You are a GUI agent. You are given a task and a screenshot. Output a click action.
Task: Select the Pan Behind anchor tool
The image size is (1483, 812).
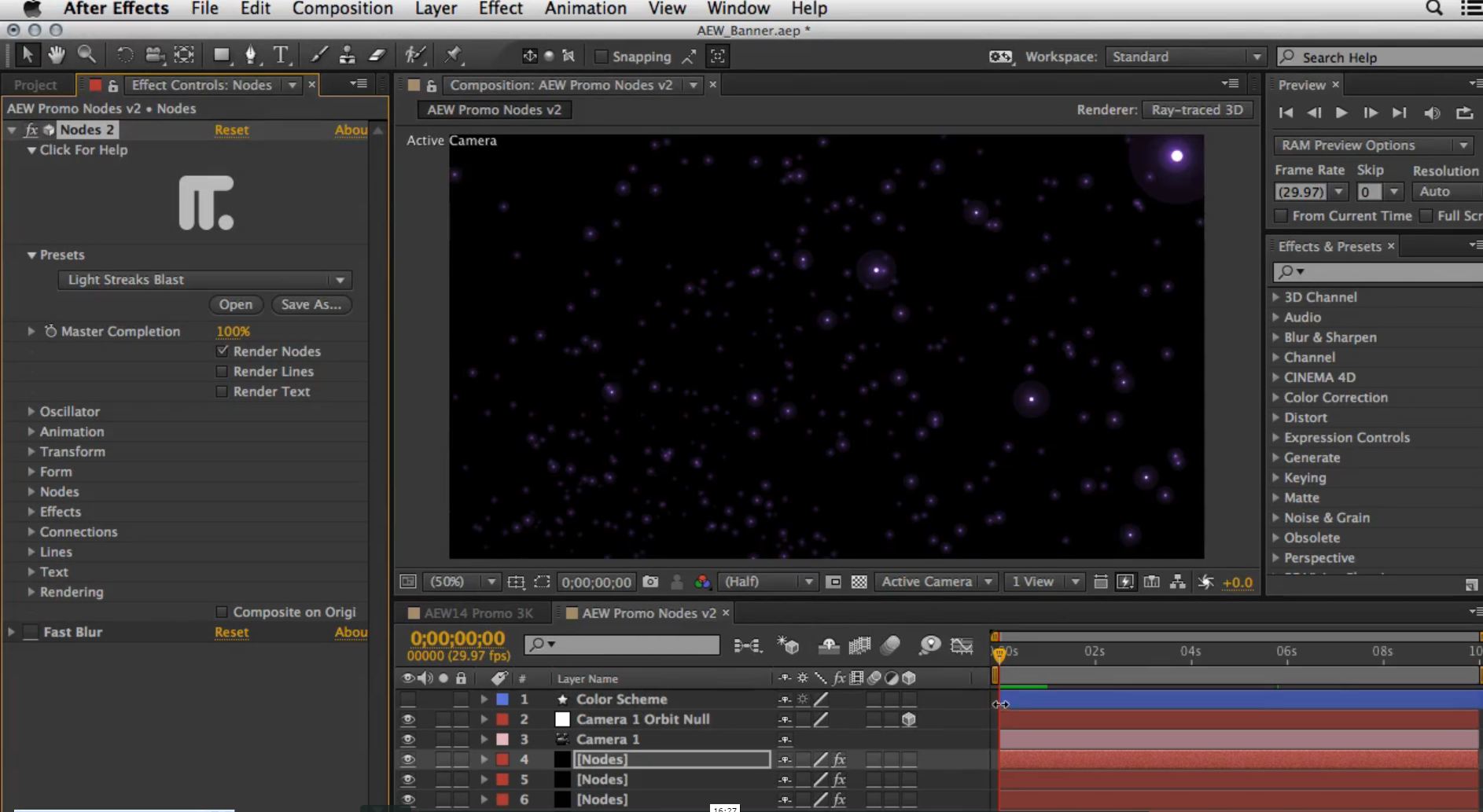[184, 55]
